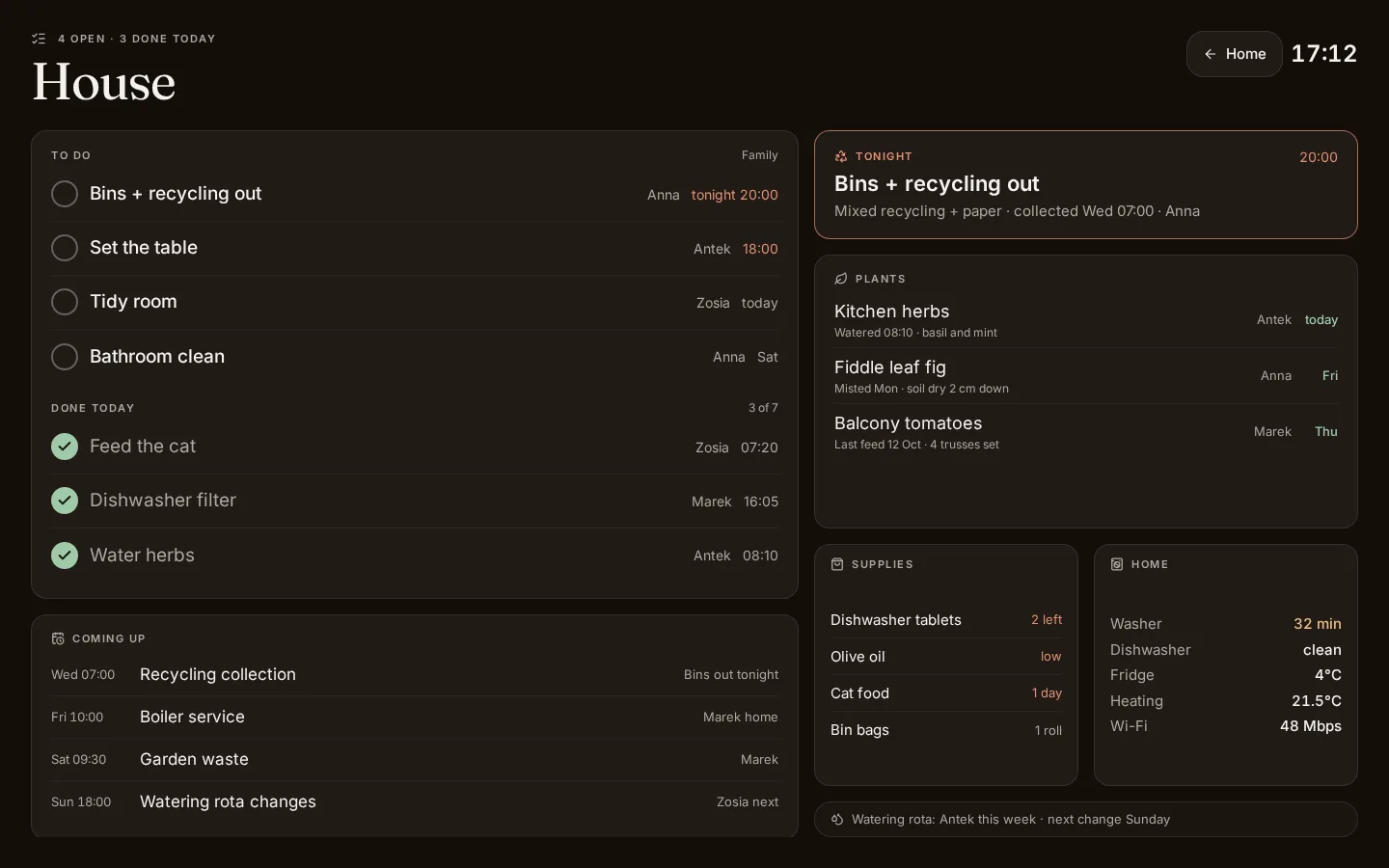Click the 'tonight 20:00' due time
Viewport: 1389px width, 868px height.
[734, 195]
